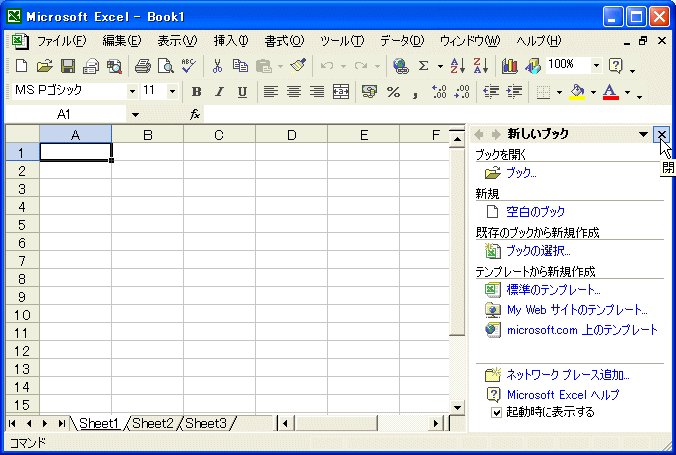Screen dimensions: 676x455
Task: Click the Help question mark icon
Action: (616, 66)
